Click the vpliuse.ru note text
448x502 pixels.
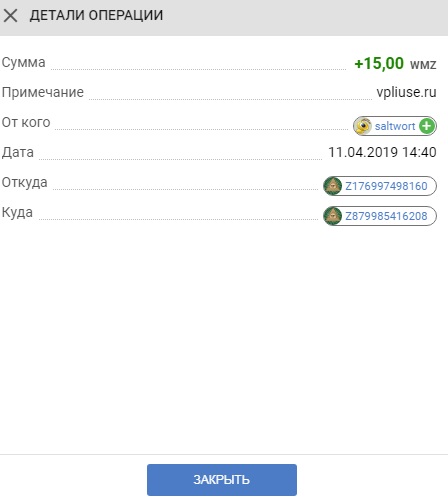click(x=406, y=92)
